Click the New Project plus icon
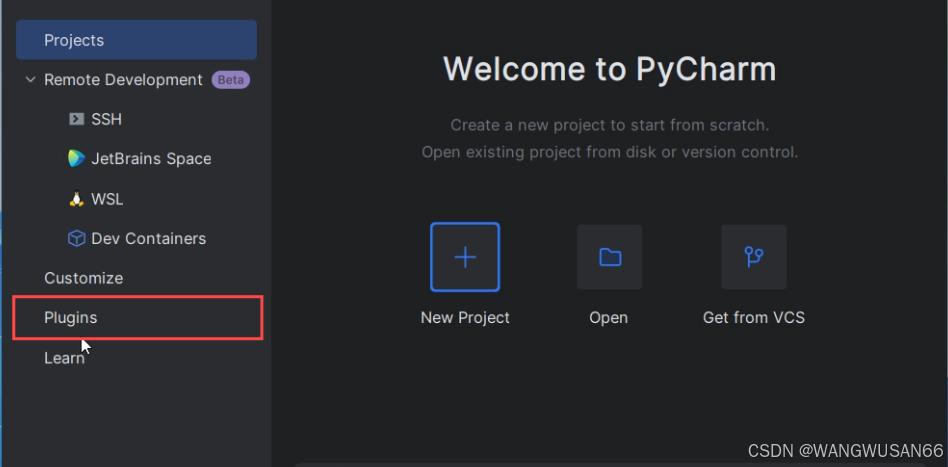 465,257
